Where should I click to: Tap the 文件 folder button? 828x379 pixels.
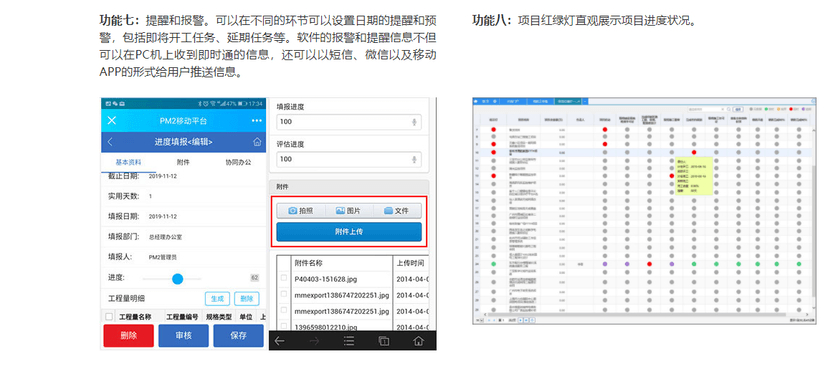click(x=397, y=211)
